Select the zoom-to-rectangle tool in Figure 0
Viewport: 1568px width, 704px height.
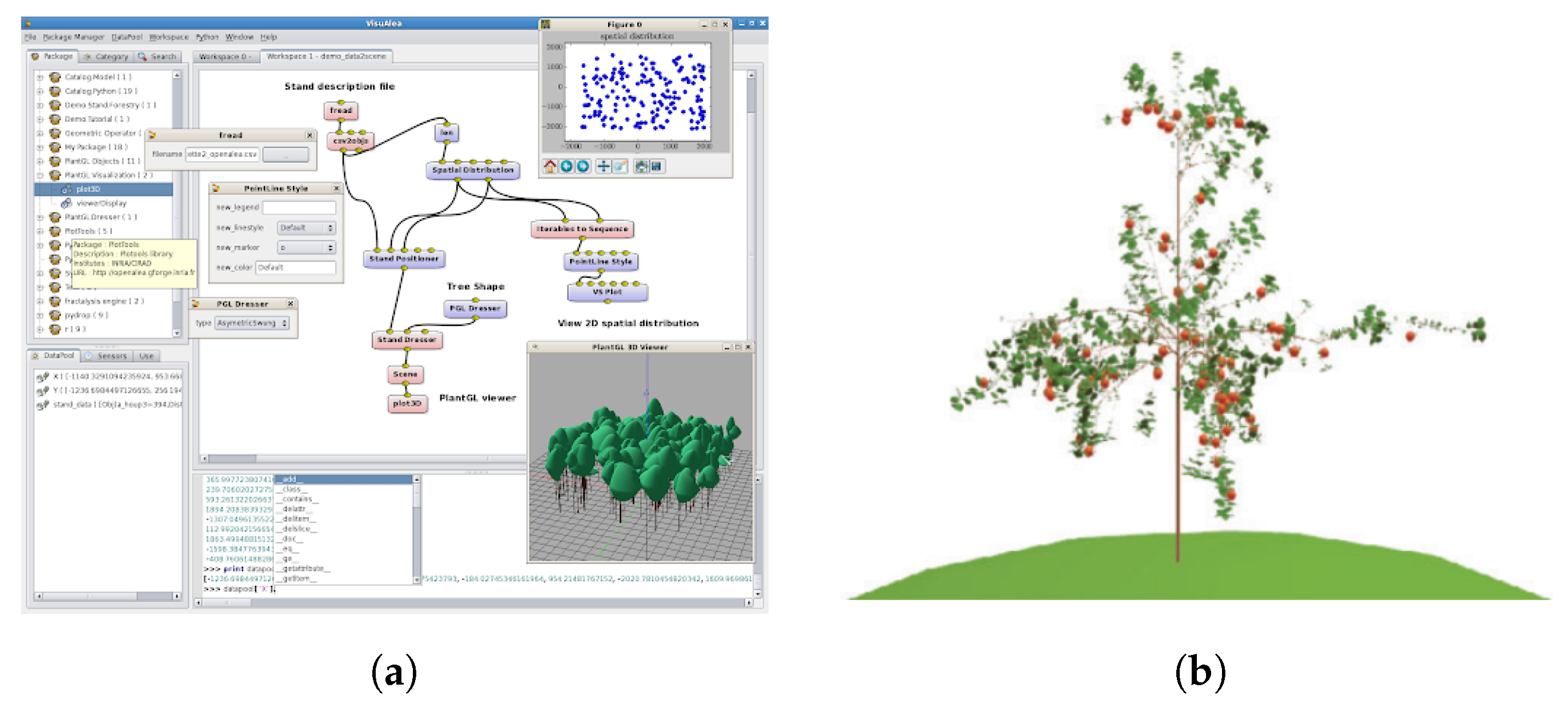coord(620,166)
